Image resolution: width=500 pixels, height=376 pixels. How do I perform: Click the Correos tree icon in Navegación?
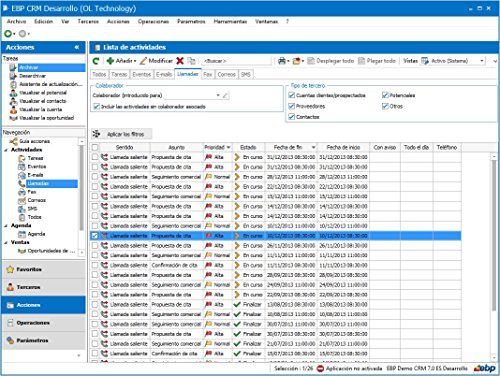point(22,200)
